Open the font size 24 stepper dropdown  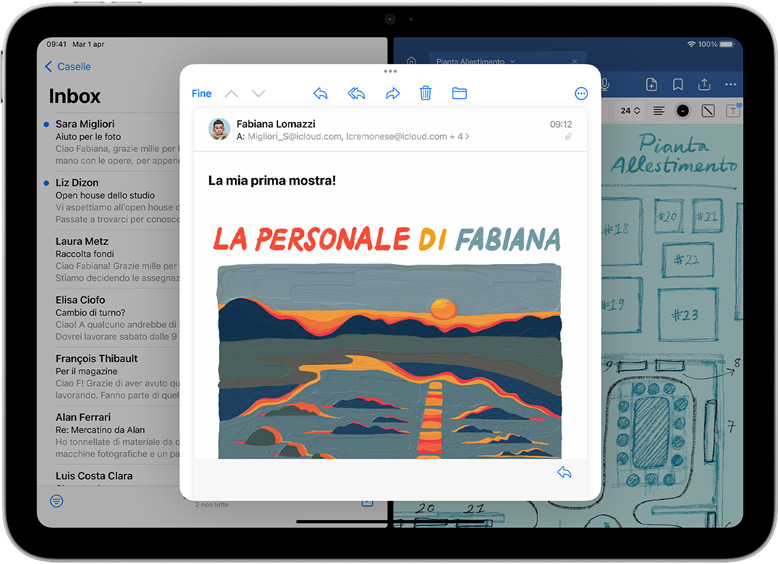(x=631, y=110)
